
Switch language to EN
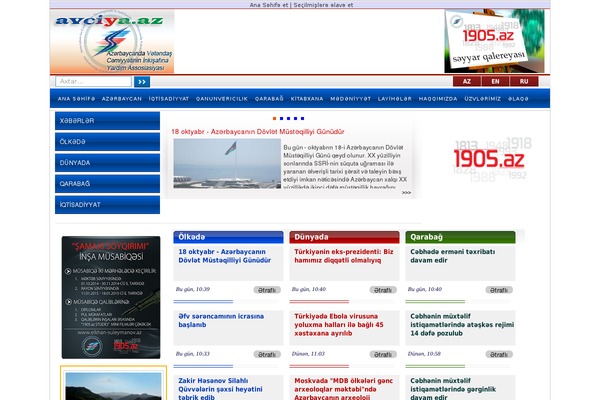[495, 82]
